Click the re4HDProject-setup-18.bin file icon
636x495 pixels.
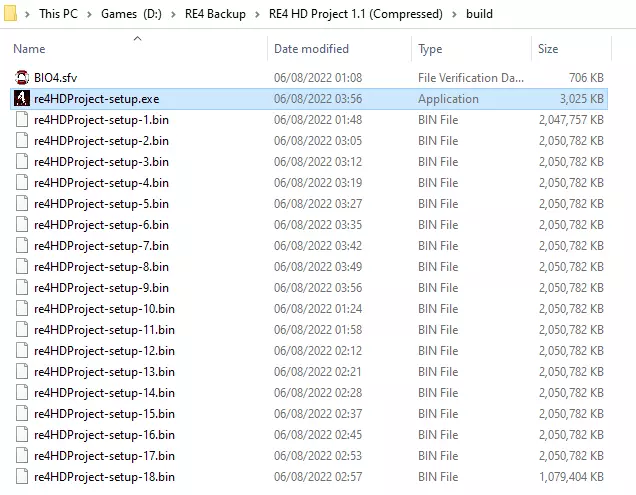[x=22, y=477]
